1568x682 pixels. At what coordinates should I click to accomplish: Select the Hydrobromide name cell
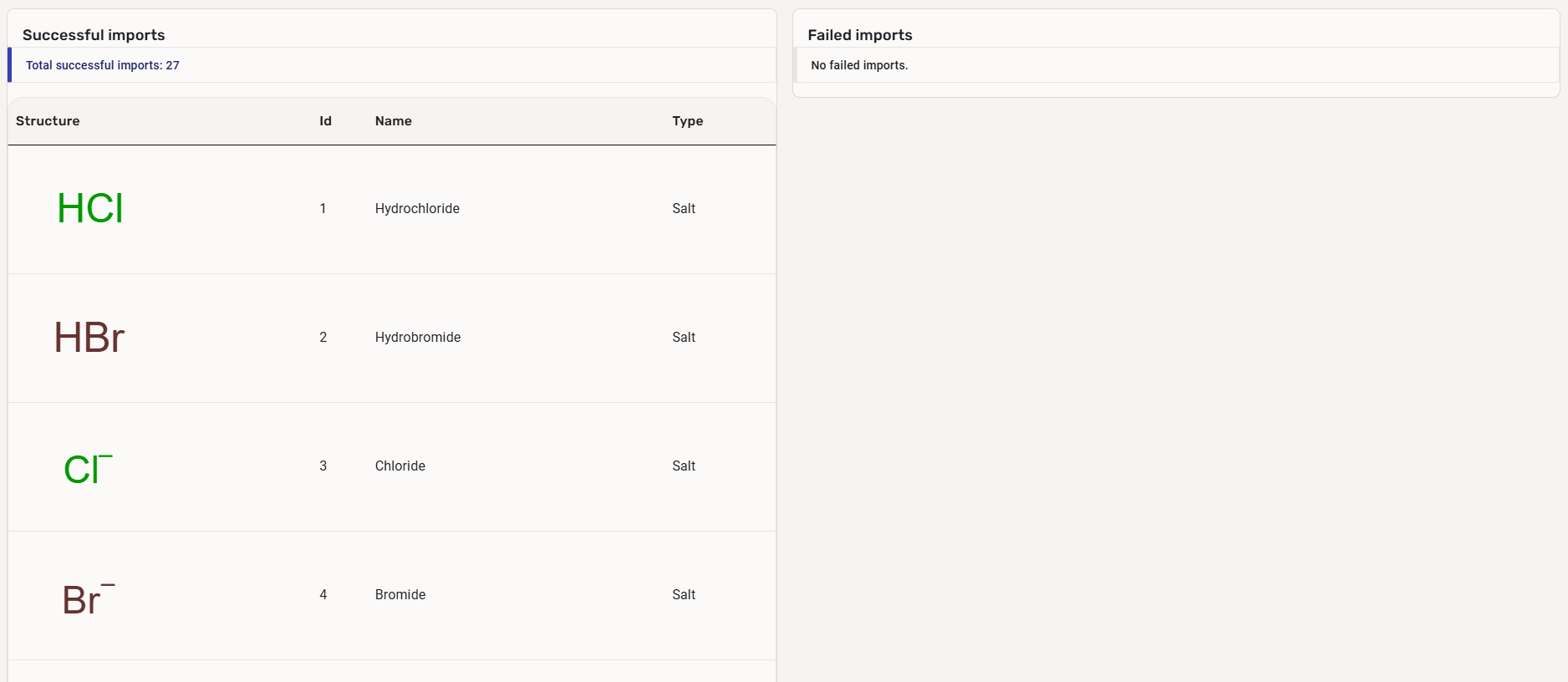click(418, 338)
